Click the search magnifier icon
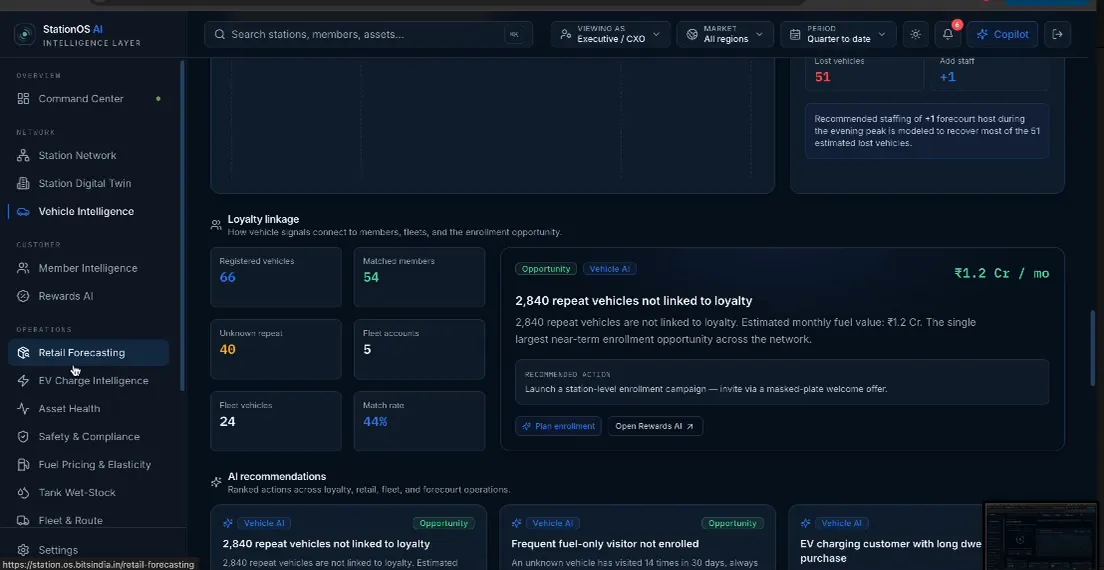 220,34
